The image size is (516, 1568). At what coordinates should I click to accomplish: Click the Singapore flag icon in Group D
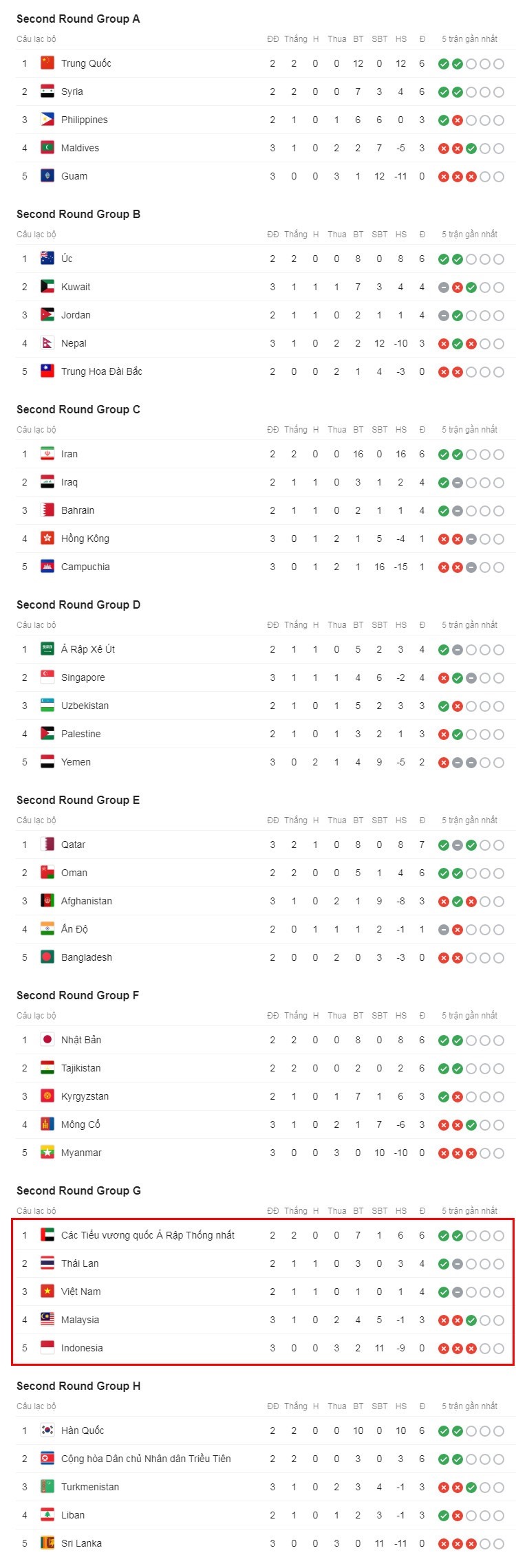[x=47, y=677]
